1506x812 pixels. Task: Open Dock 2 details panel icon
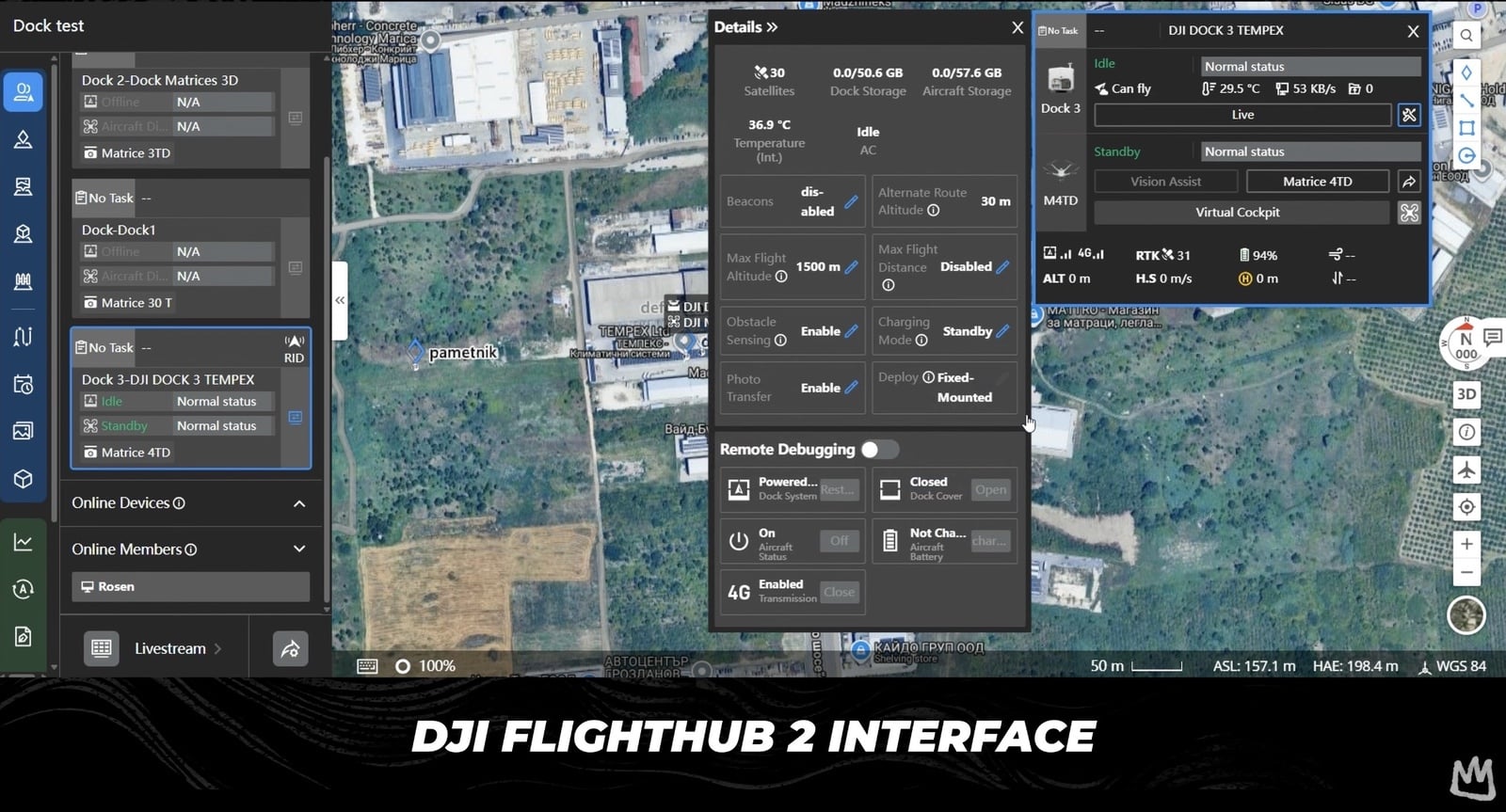pos(295,119)
